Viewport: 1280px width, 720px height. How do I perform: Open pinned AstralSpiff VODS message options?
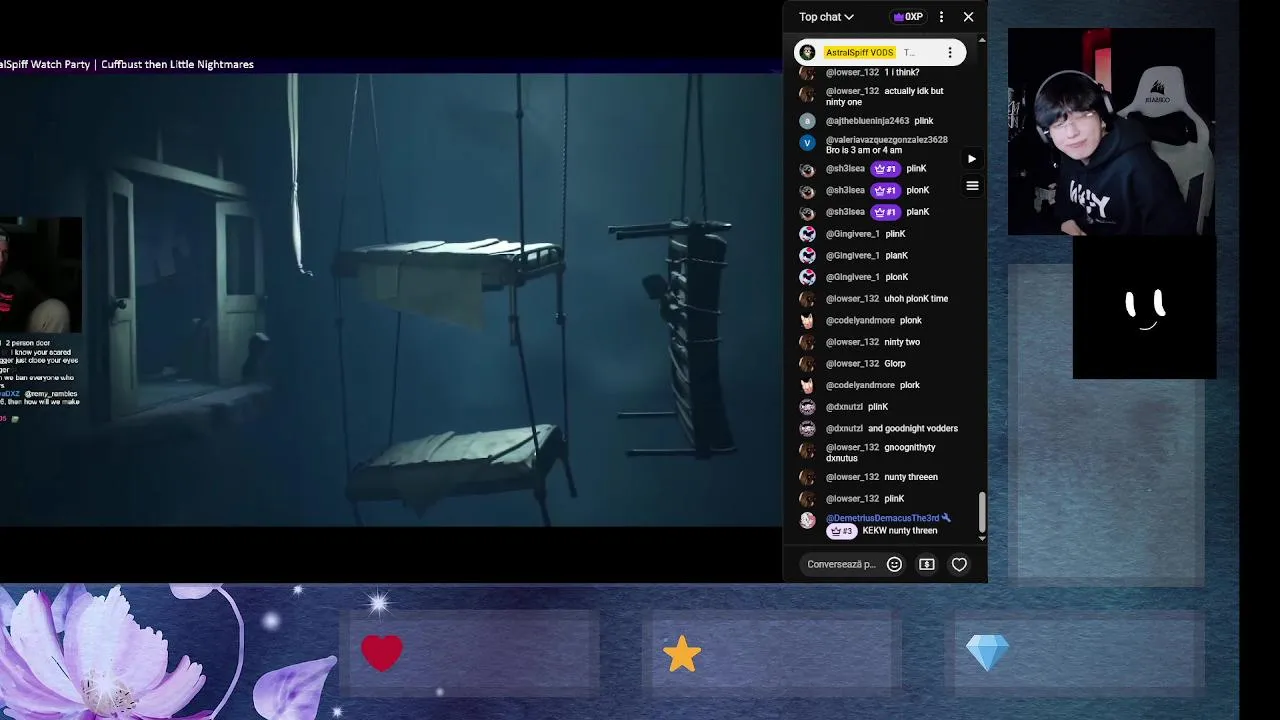(x=949, y=53)
